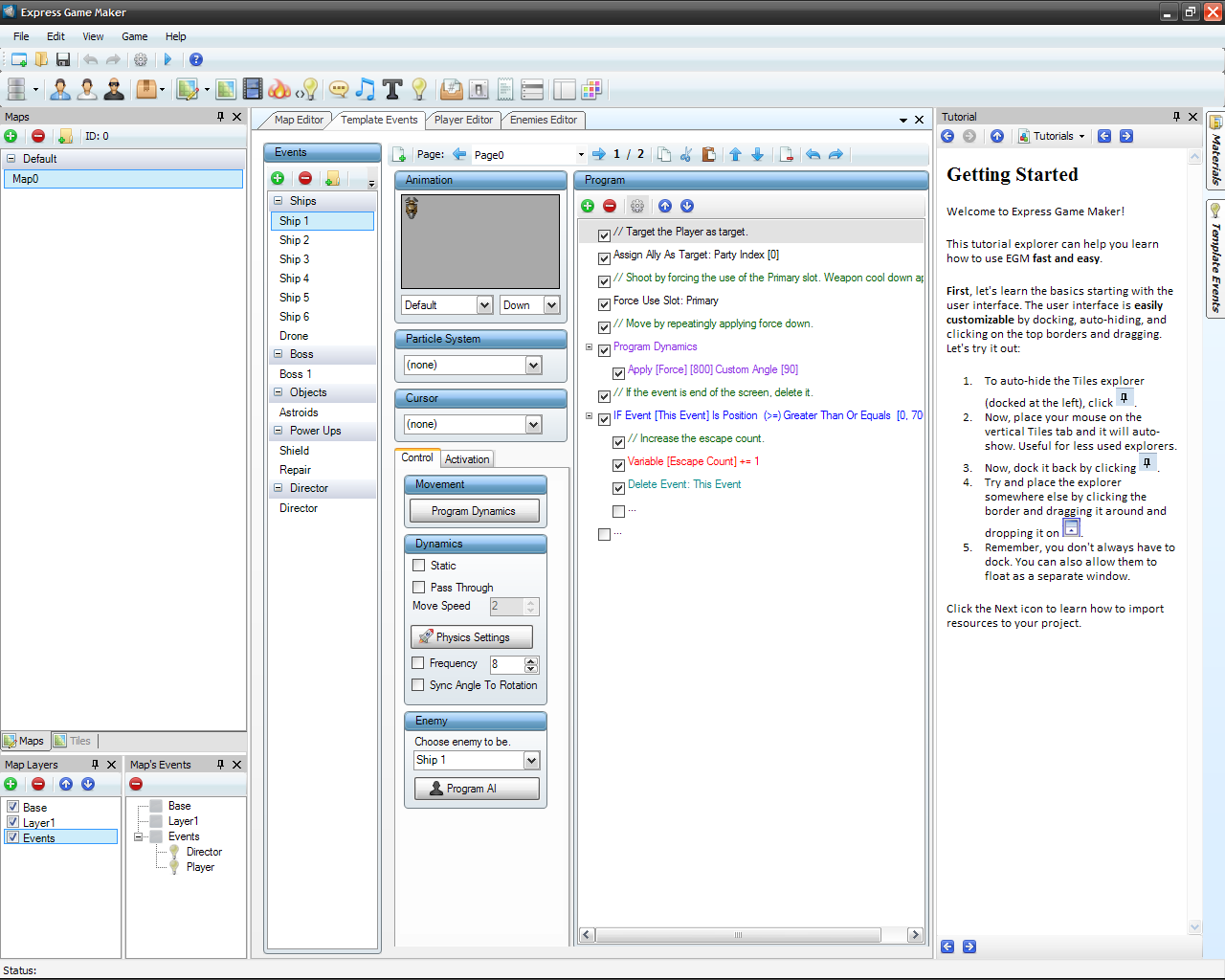Click the Frequency value field
1225x980 pixels.
[x=506, y=664]
